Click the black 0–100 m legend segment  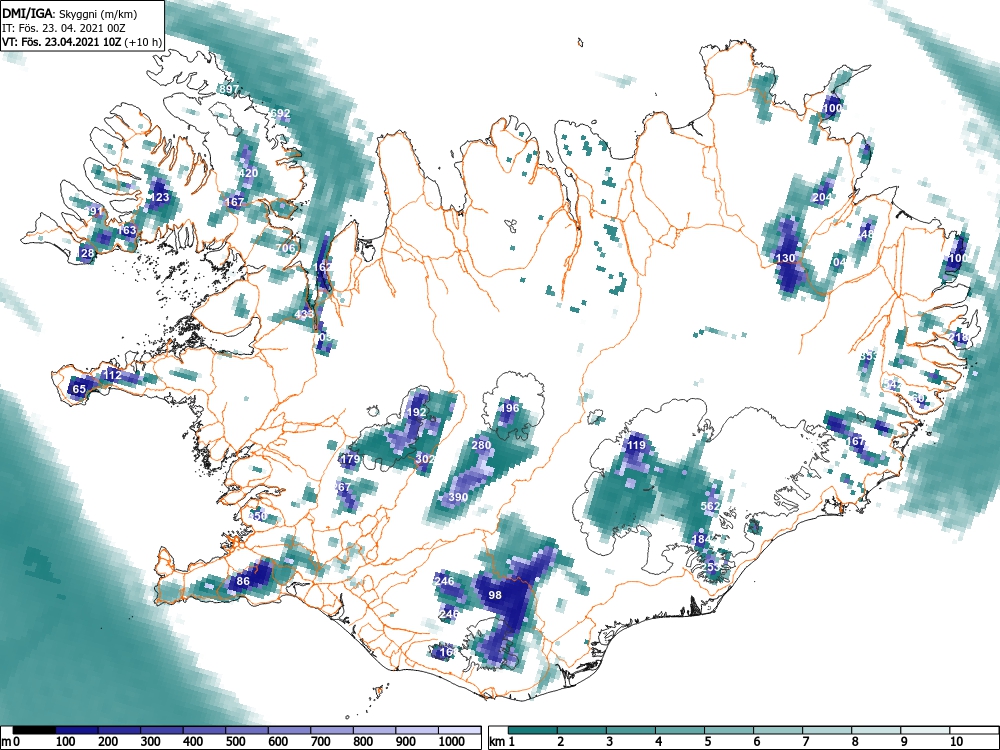(34, 730)
